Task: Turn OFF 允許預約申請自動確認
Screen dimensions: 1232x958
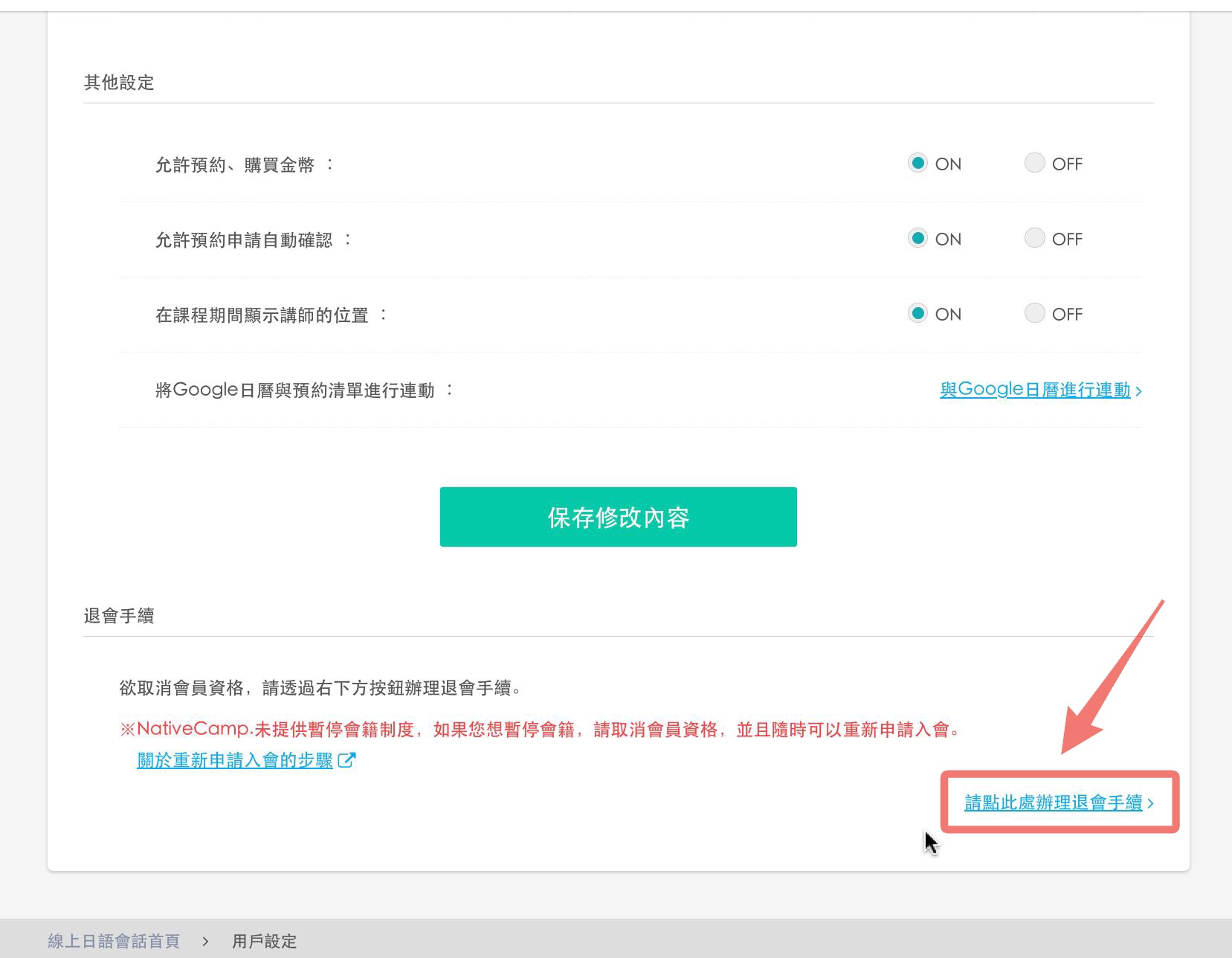Action: pyautogui.click(x=1034, y=238)
